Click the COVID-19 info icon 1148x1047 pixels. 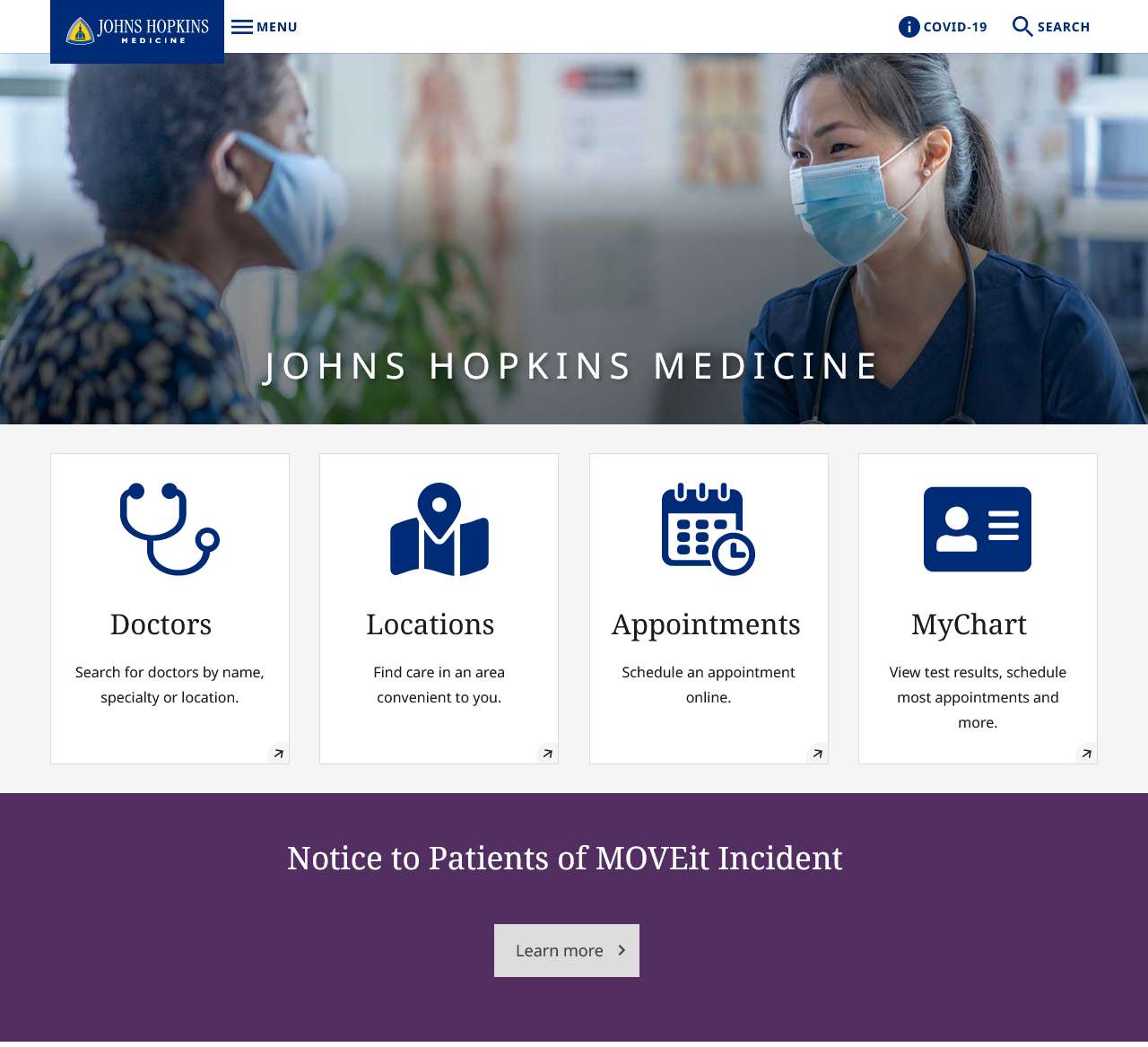[909, 27]
